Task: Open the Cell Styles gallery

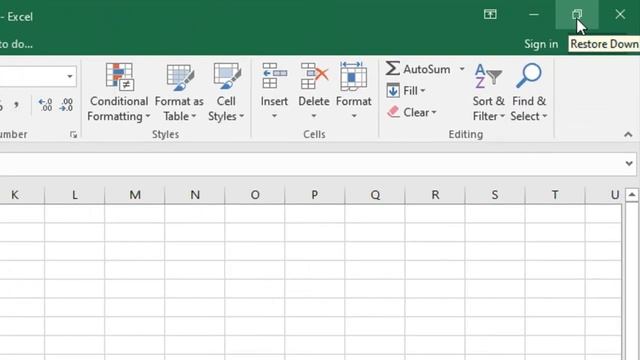Action: point(226,92)
